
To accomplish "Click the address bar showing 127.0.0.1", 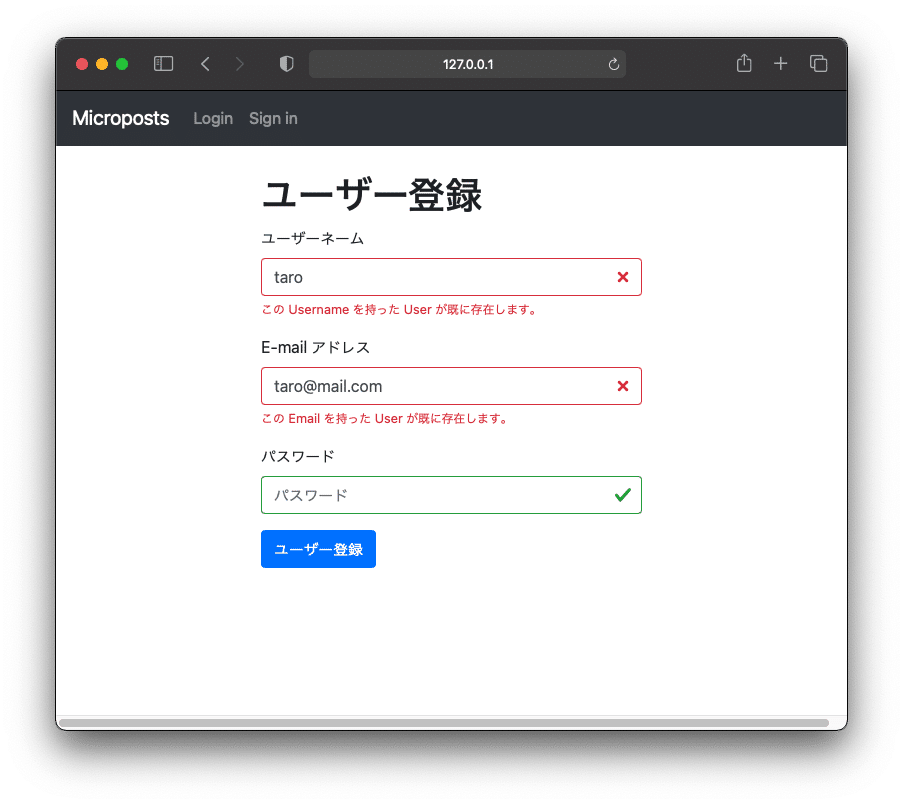I will tap(468, 64).
